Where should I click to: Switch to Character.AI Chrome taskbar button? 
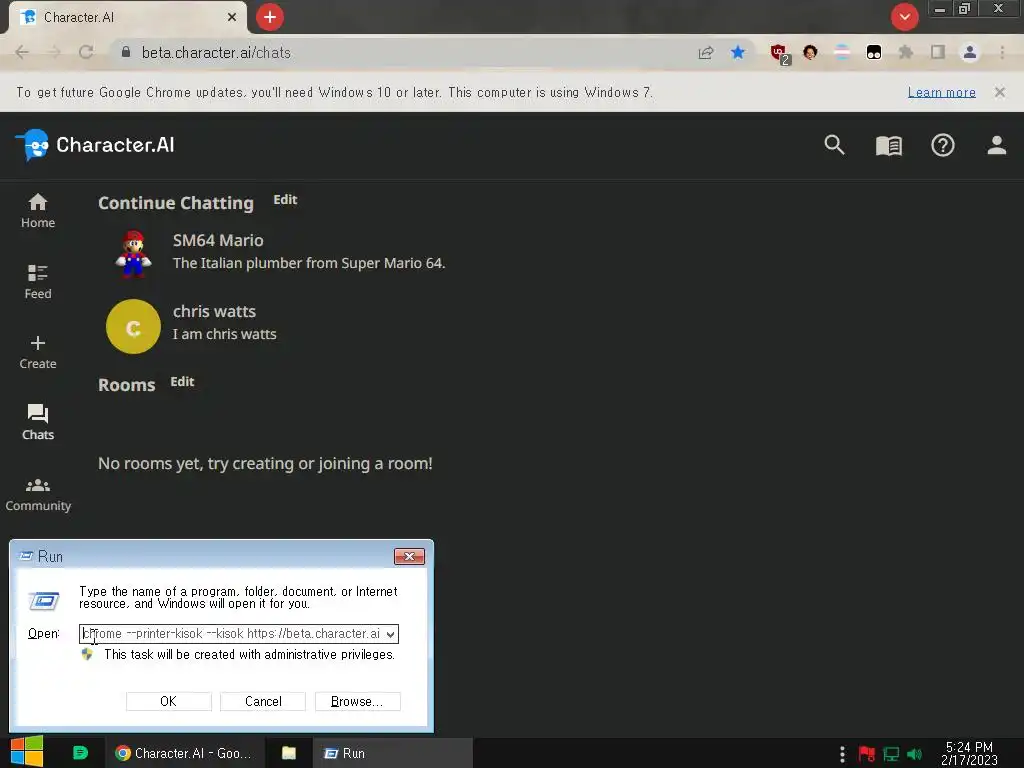(x=184, y=753)
